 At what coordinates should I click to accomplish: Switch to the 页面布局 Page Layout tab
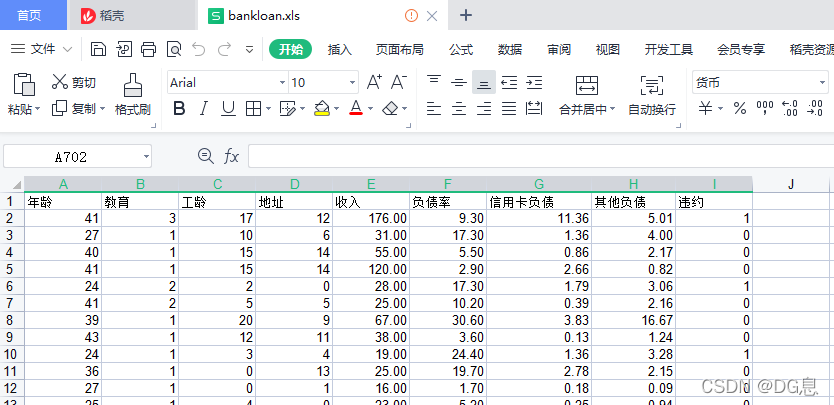(x=399, y=50)
